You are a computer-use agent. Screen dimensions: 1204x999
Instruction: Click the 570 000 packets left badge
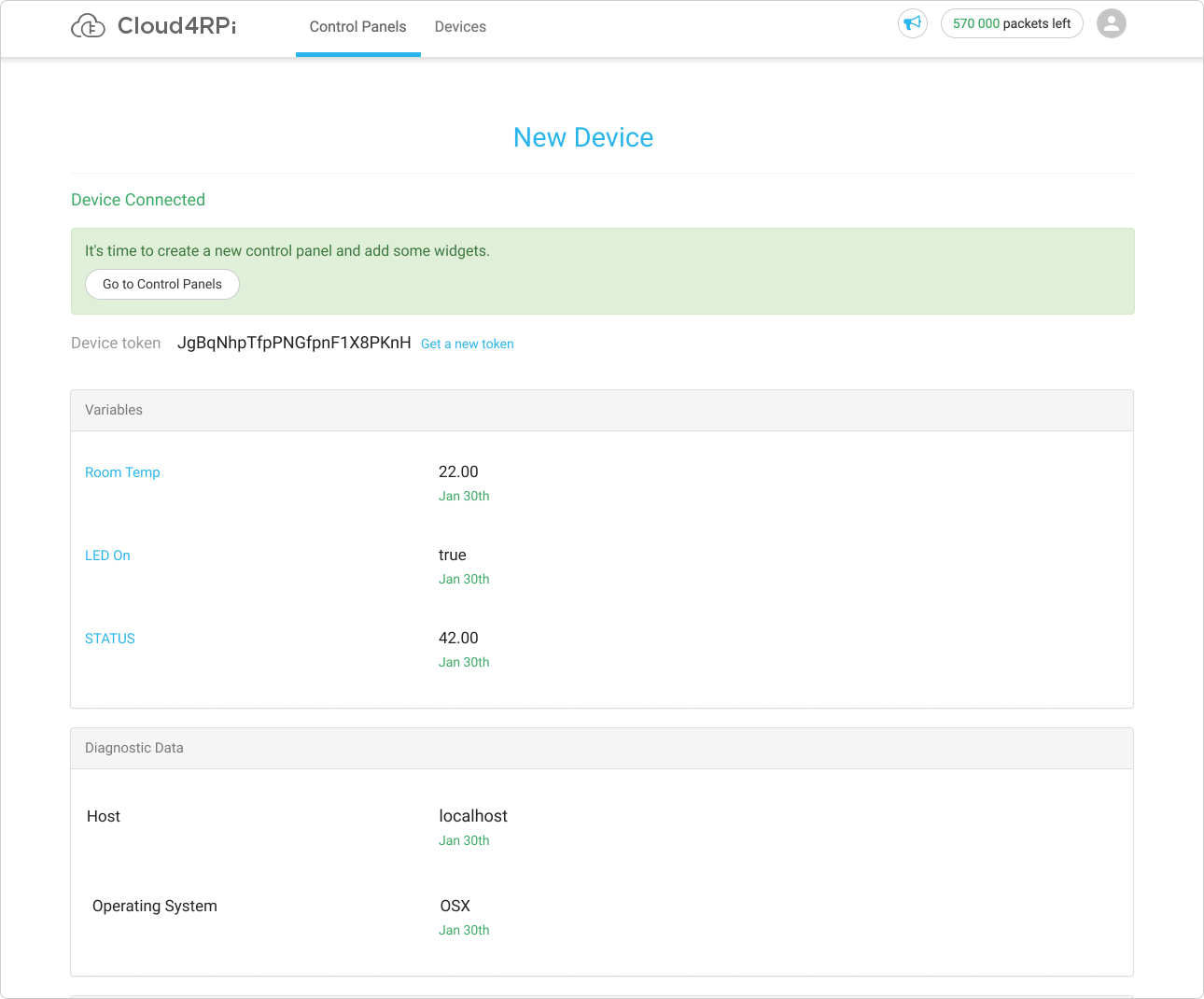[1012, 23]
